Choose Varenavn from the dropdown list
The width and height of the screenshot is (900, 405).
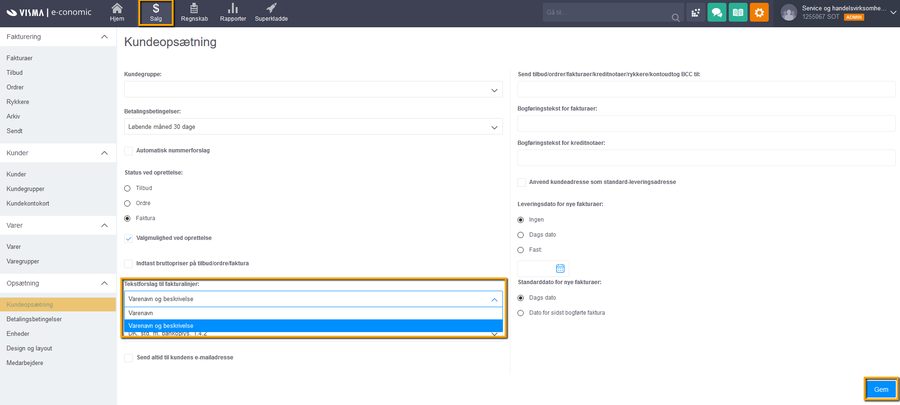313,313
